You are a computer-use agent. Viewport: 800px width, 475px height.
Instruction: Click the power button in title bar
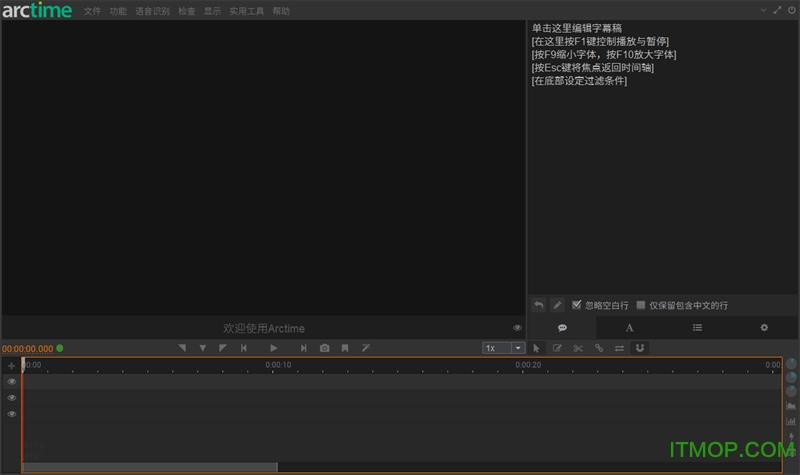tap(791, 10)
